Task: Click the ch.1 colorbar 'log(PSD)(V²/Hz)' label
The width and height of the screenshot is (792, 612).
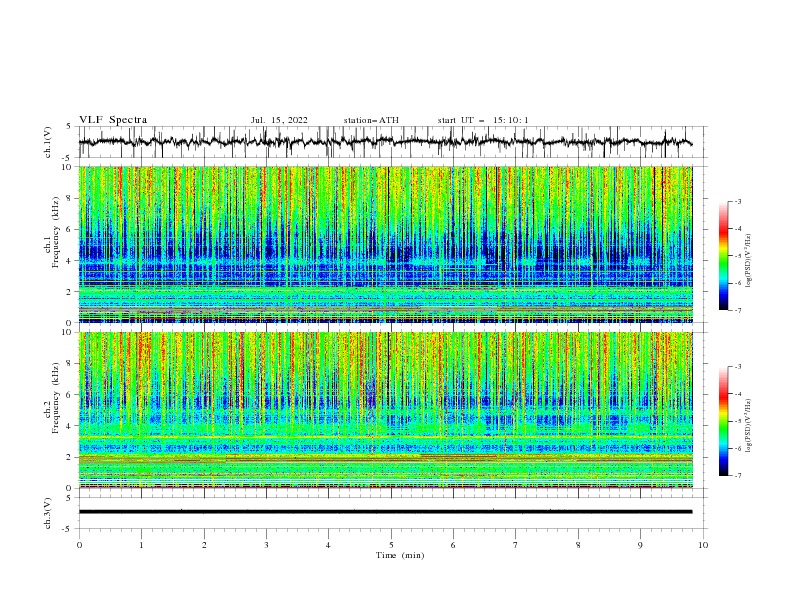Action: tap(749, 261)
